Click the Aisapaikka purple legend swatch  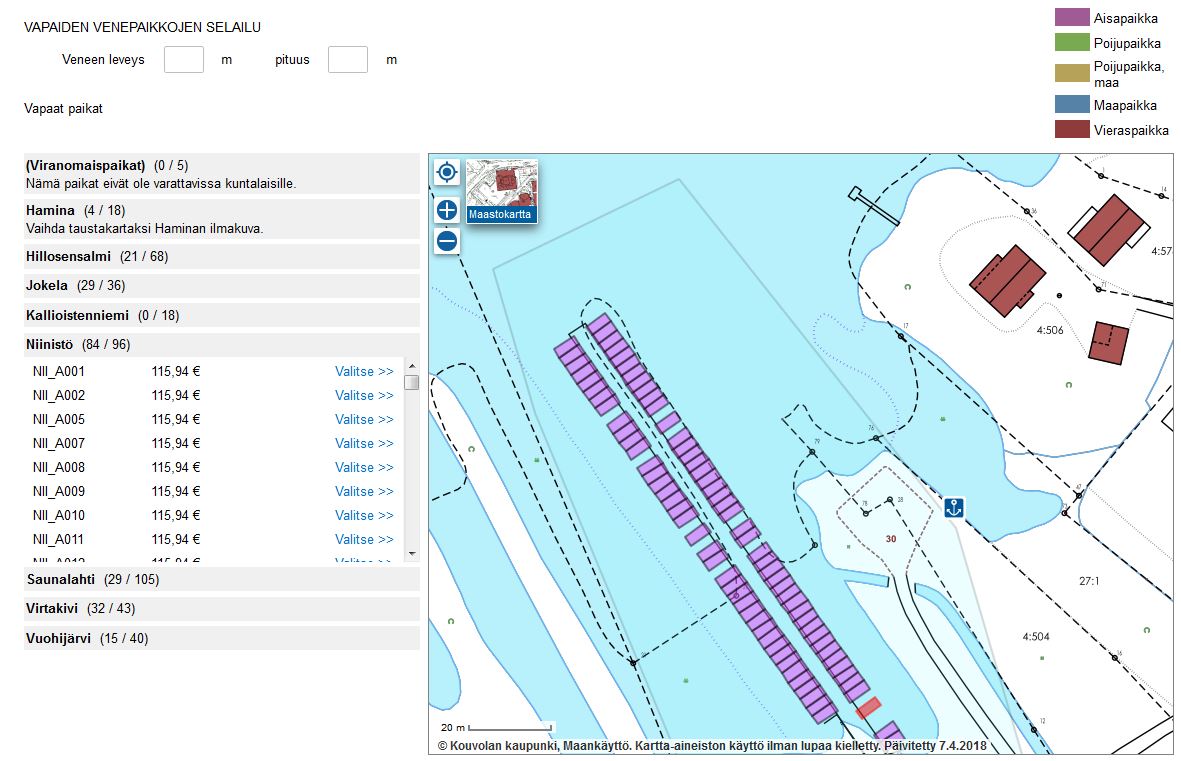tap(1072, 17)
